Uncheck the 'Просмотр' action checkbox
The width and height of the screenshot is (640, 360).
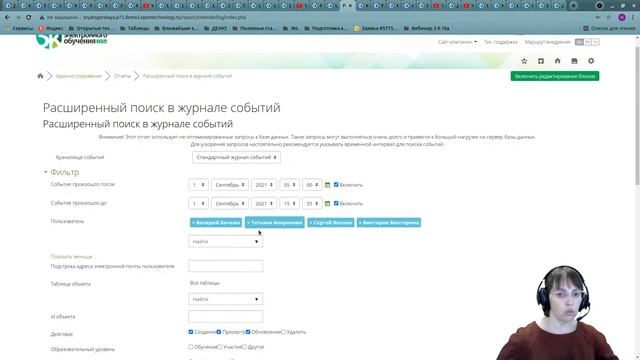click(219, 332)
